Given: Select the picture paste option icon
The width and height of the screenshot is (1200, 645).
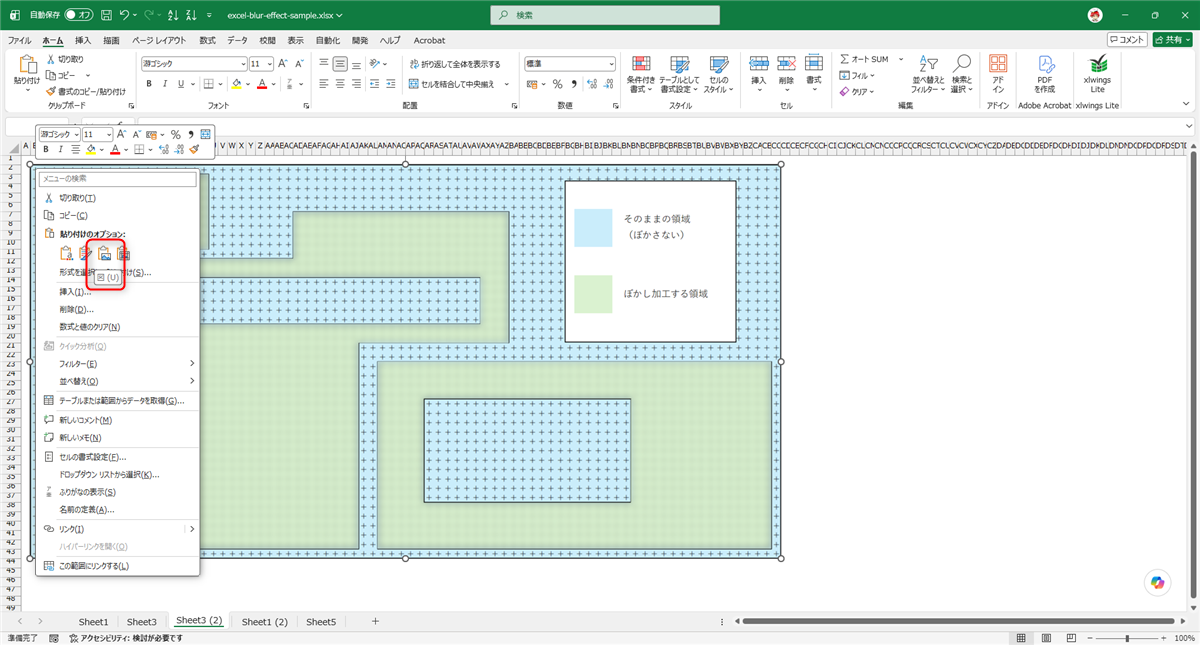Looking at the screenshot, I should coord(103,253).
